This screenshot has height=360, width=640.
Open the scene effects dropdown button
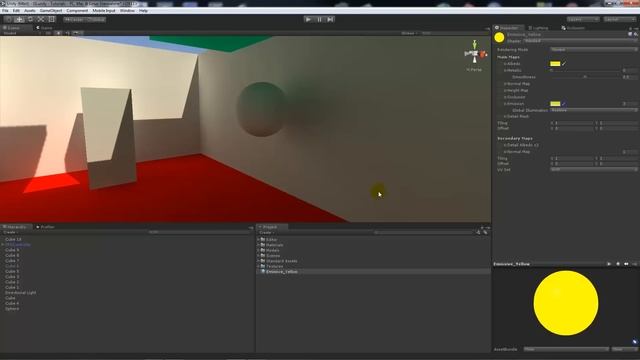click(78, 33)
